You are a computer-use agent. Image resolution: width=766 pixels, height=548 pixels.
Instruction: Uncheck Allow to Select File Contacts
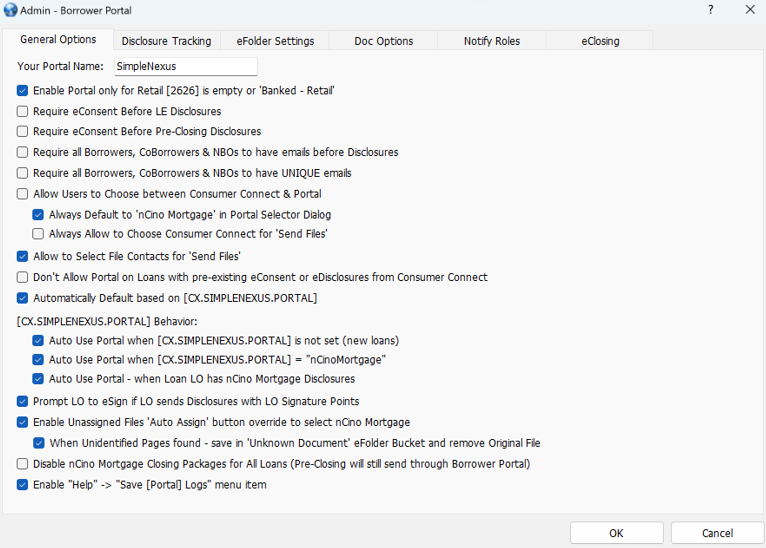[22, 256]
